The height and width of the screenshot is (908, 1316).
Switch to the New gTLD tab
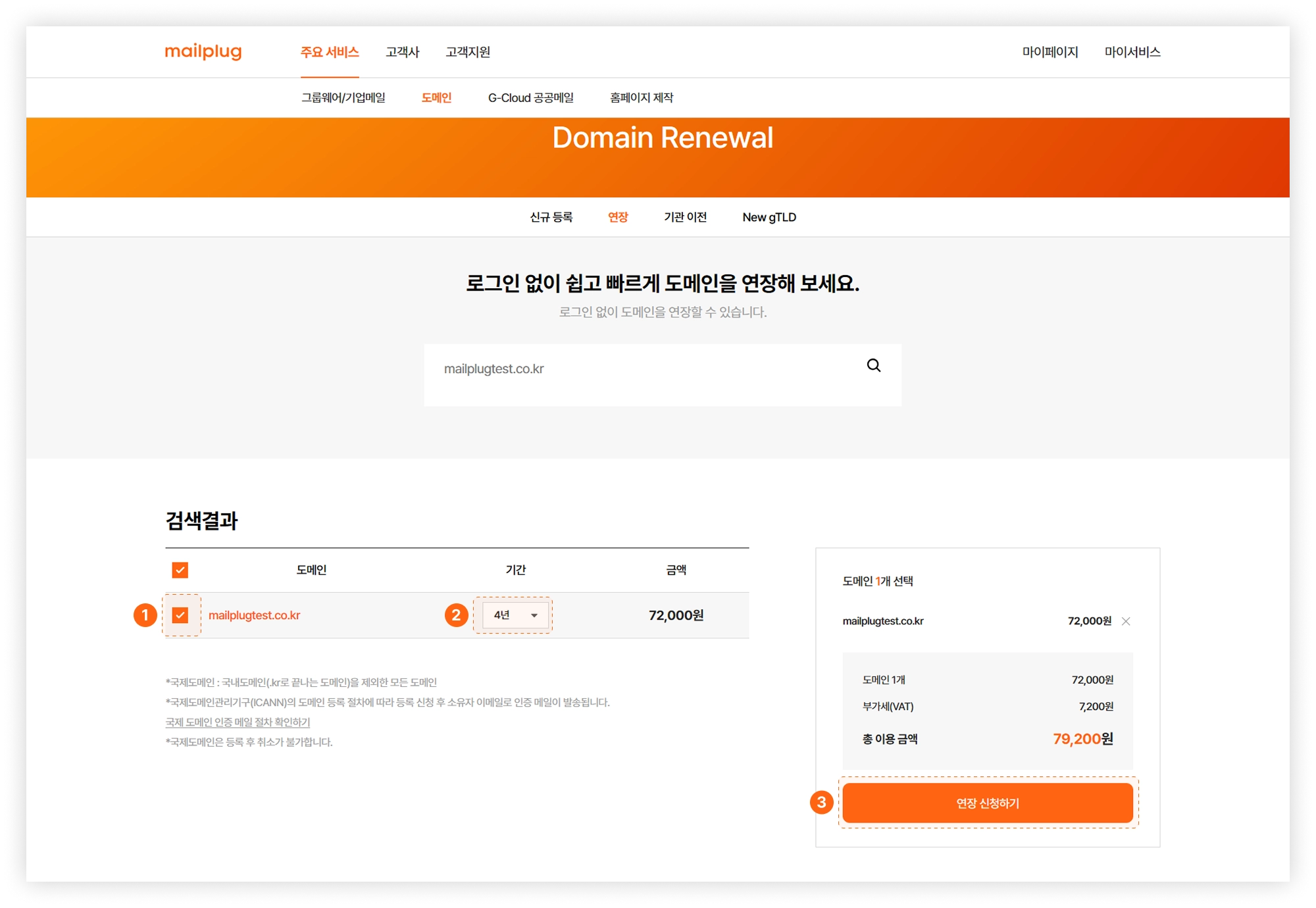point(769,217)
